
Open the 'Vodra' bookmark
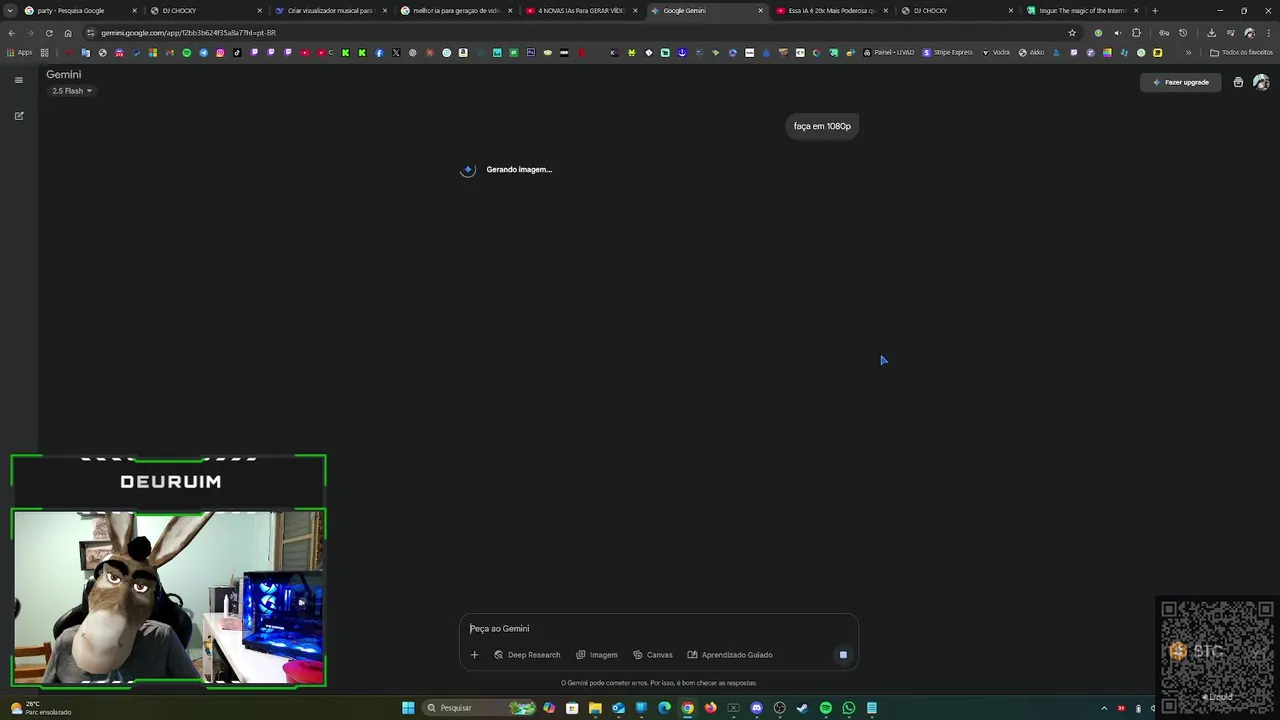coord(995,53)
